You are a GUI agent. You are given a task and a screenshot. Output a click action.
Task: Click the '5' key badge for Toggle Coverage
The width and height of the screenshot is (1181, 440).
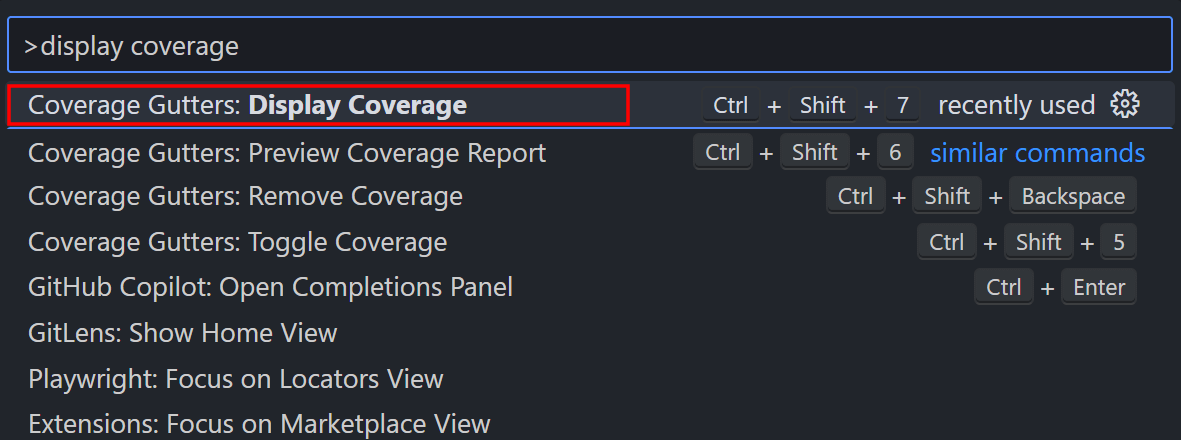1118,242
